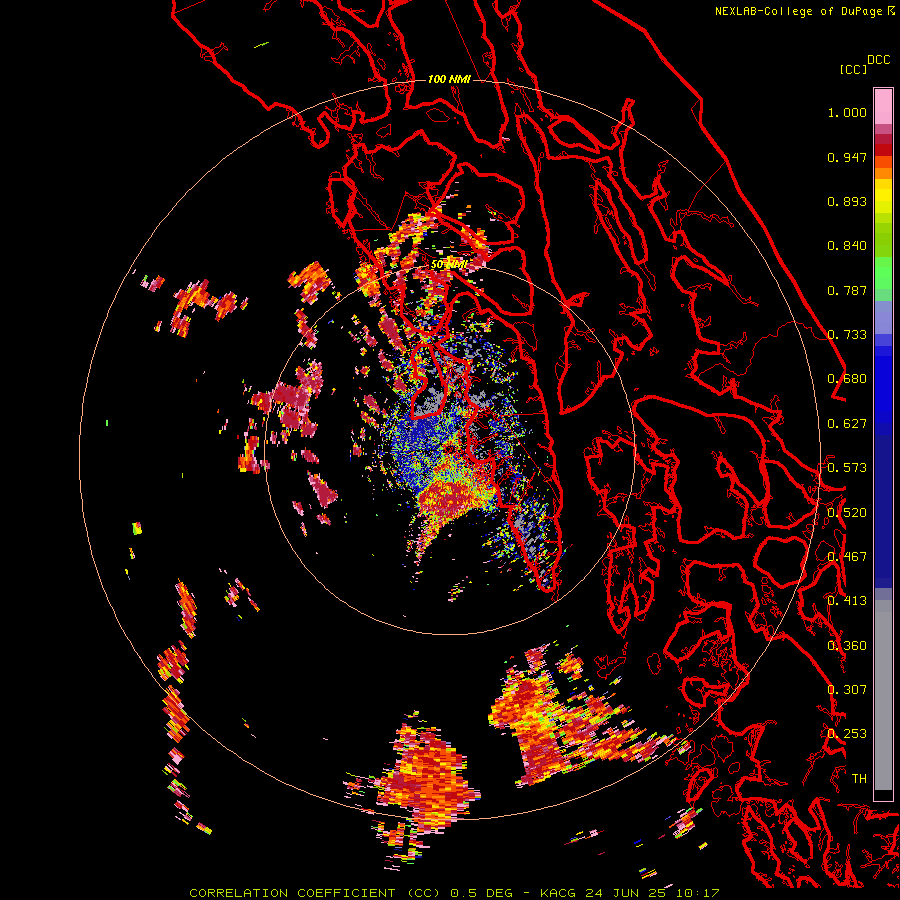Click the 0.5 DEG elevation text

[x=481, y=893]
